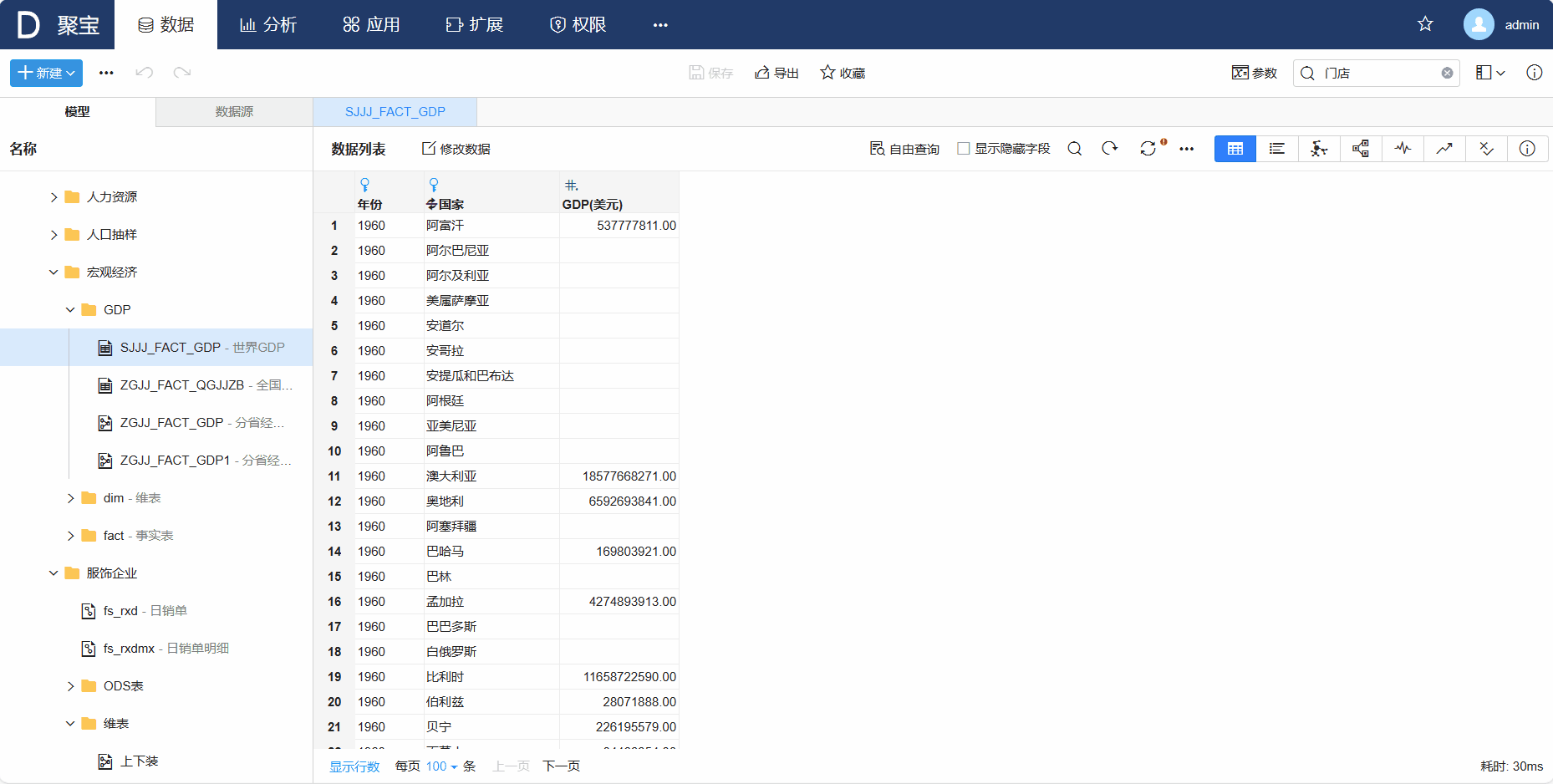Click the 显示行数 link
Viewport: 1553px width, 784px height.
[354, 766]
